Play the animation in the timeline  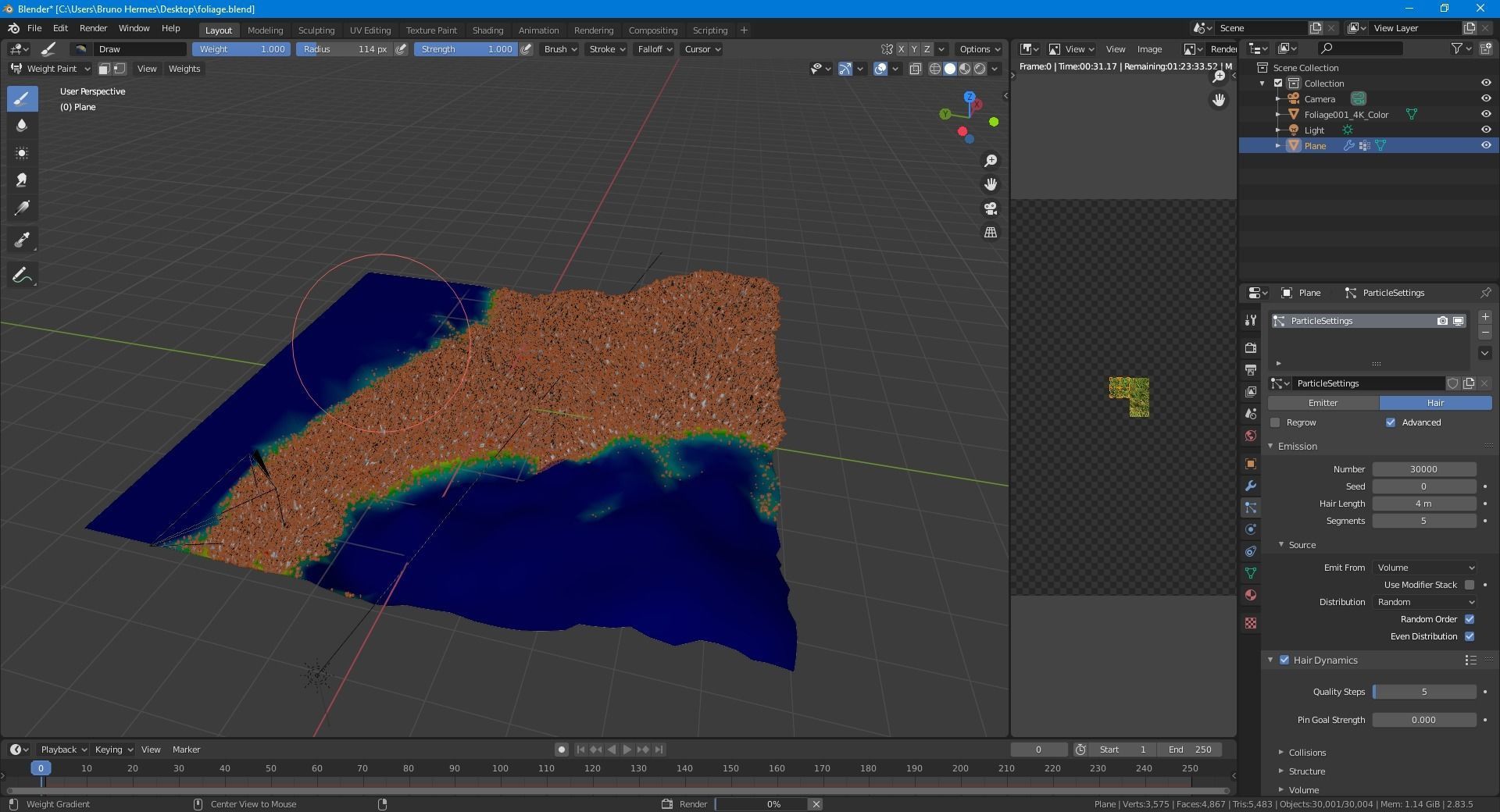[x=627, y=750]
